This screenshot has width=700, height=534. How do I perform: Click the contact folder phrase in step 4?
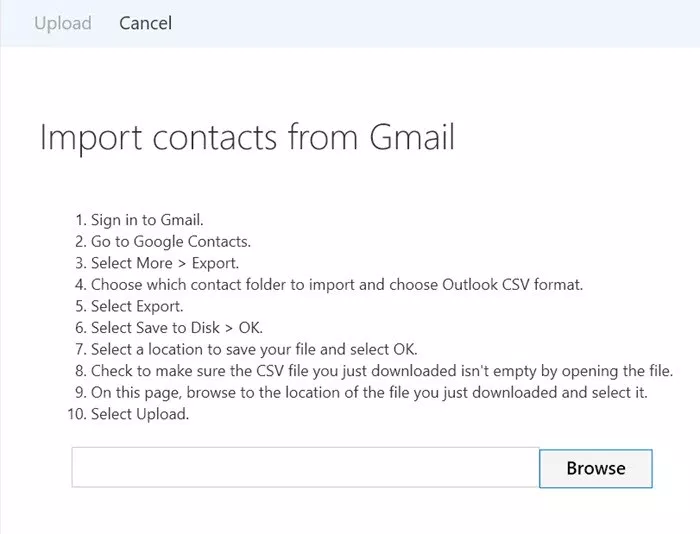(238, 284)
